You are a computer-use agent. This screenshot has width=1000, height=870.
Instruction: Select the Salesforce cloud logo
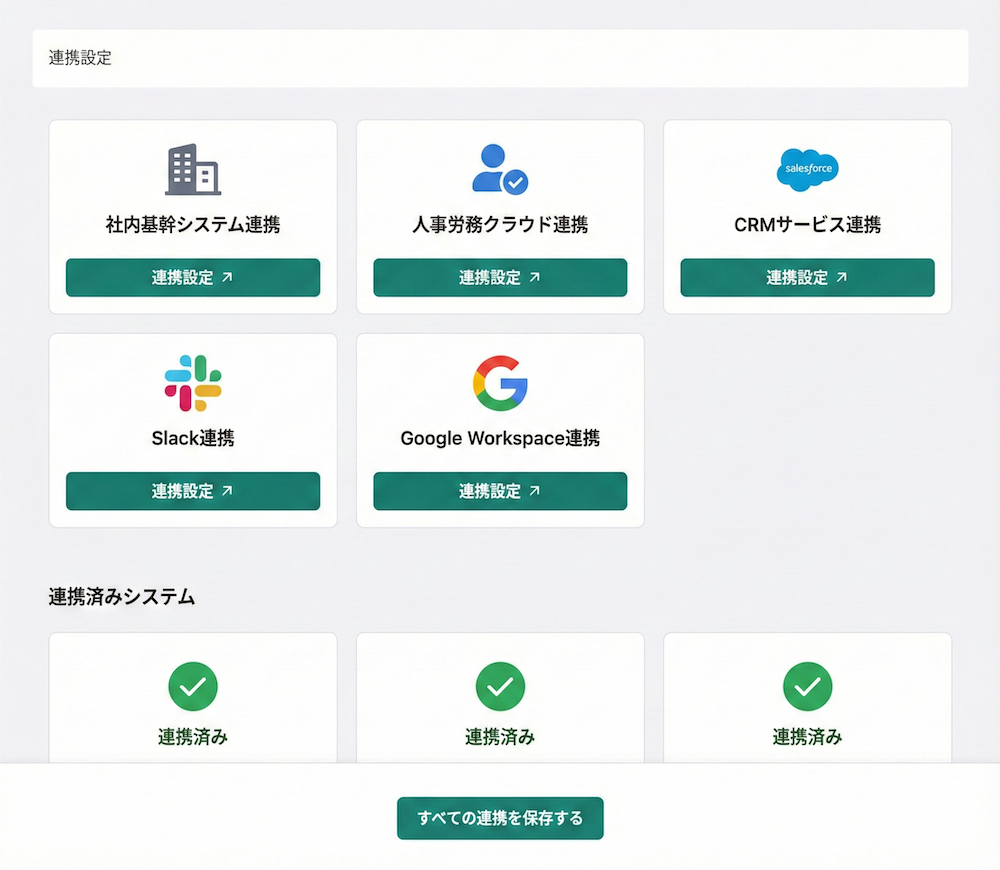pos(807,168)
